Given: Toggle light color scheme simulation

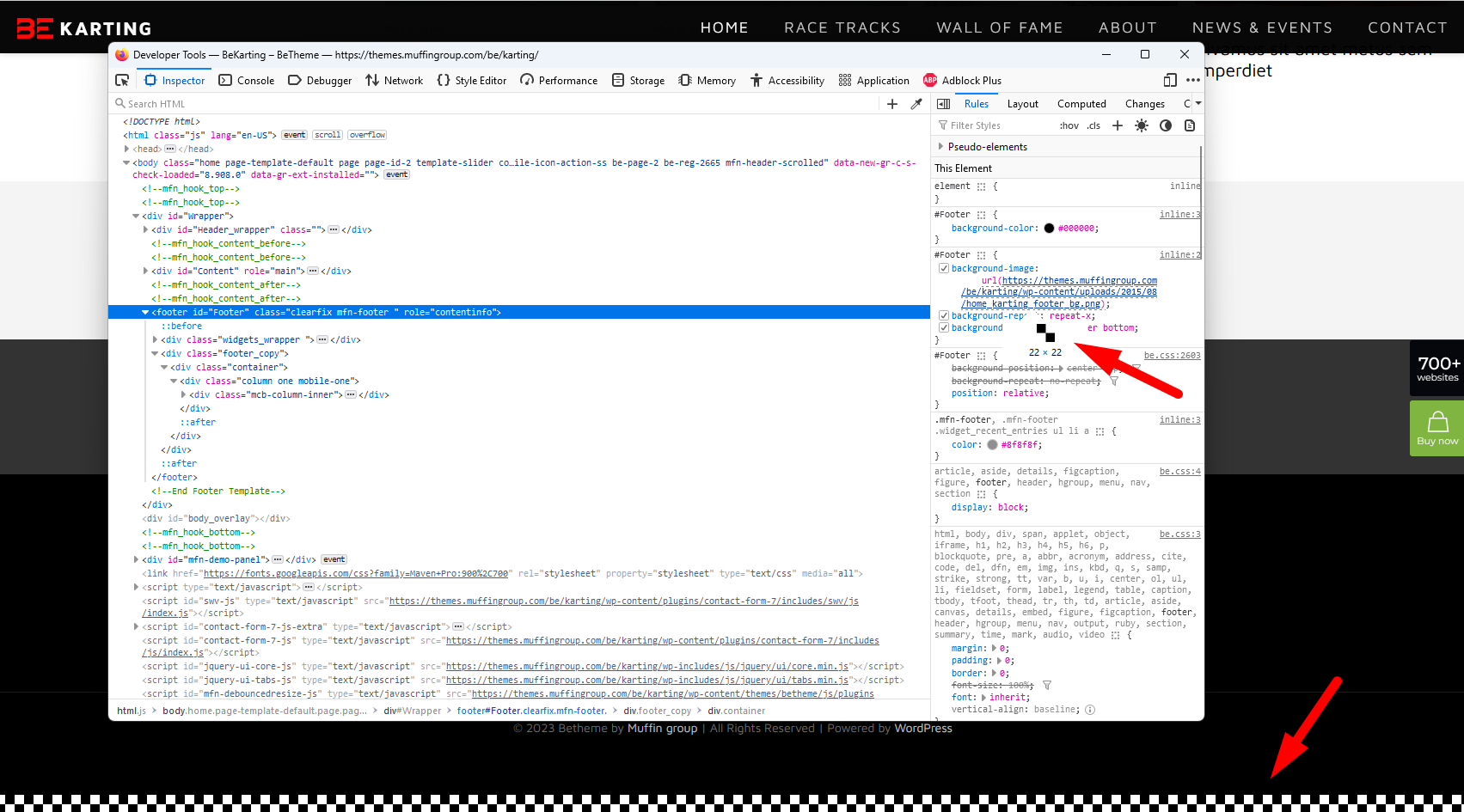Looking at the screenshot, I should pyautogui.click(x=1142, y=125).
